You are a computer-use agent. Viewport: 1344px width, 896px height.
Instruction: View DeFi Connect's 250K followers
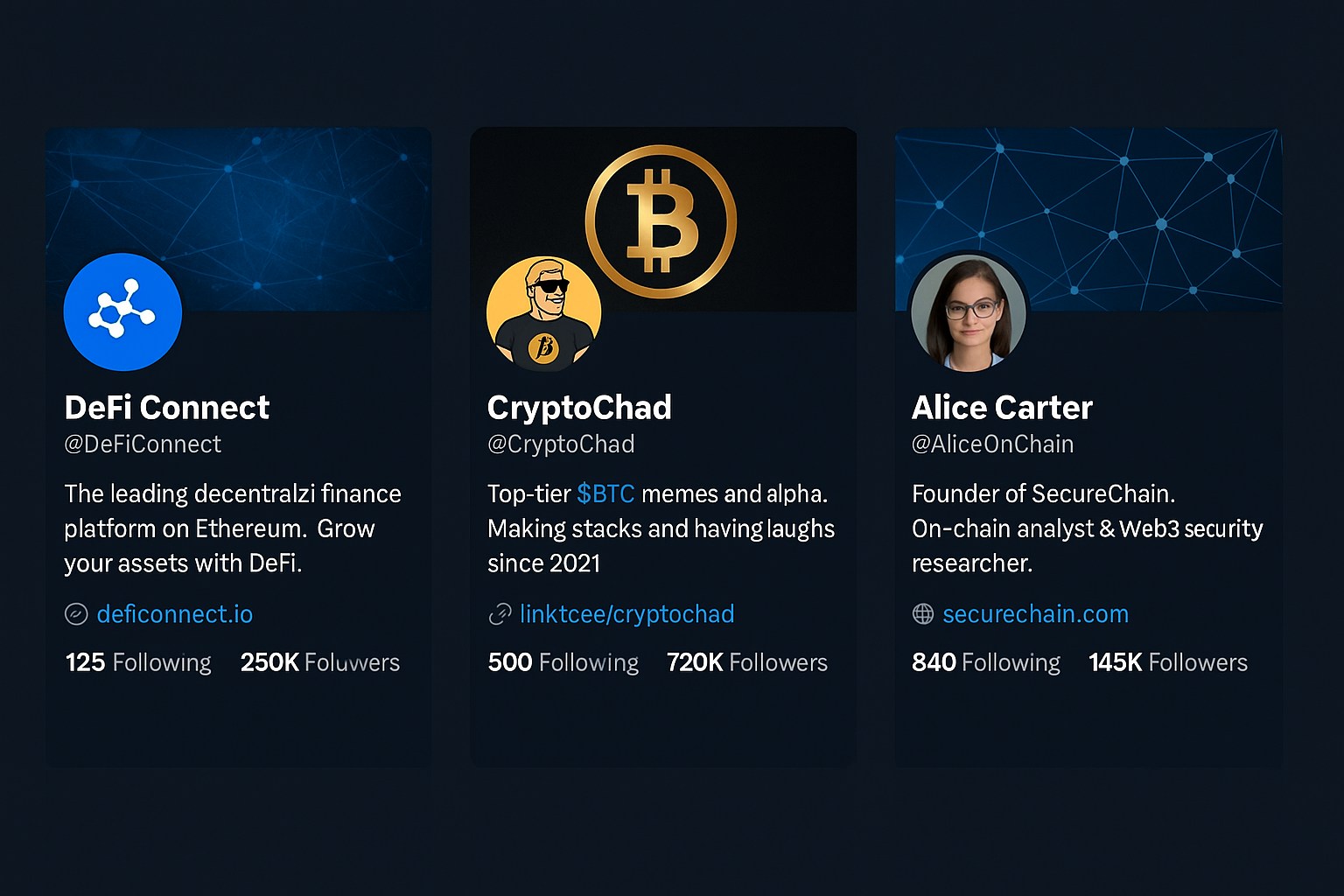point(319,662)
